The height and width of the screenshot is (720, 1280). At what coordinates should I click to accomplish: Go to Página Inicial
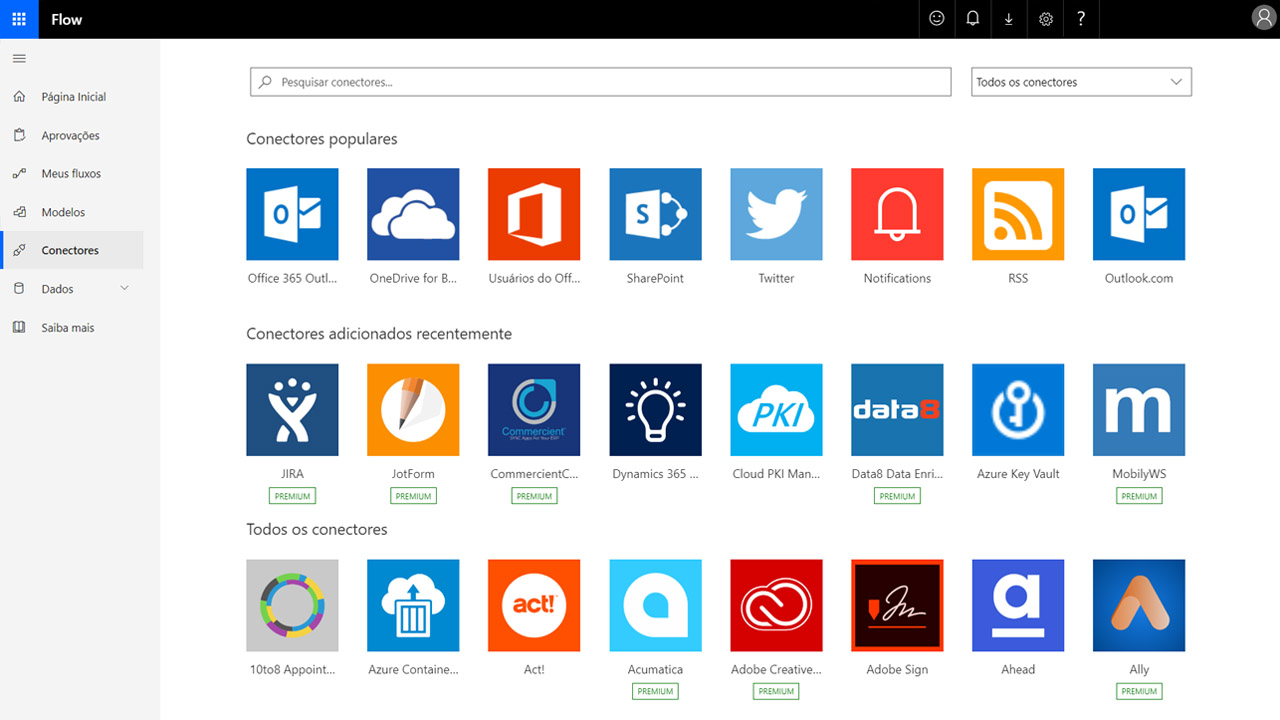coord(72,97)
